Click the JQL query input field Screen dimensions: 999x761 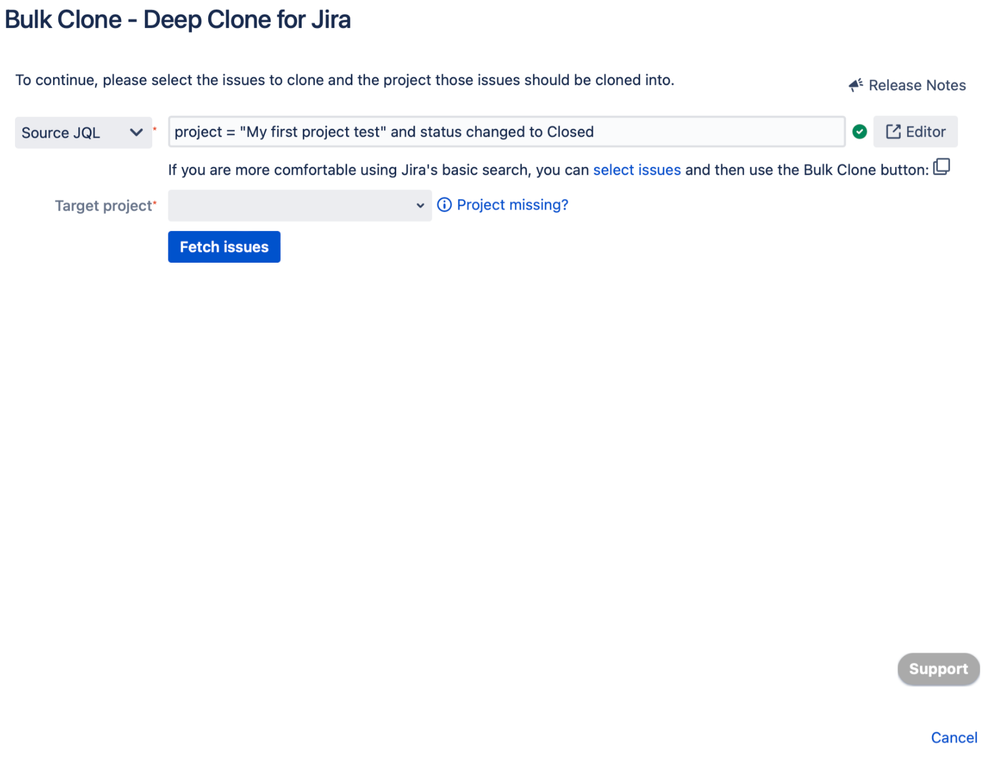pyautogui.click(x=507, y=132)
